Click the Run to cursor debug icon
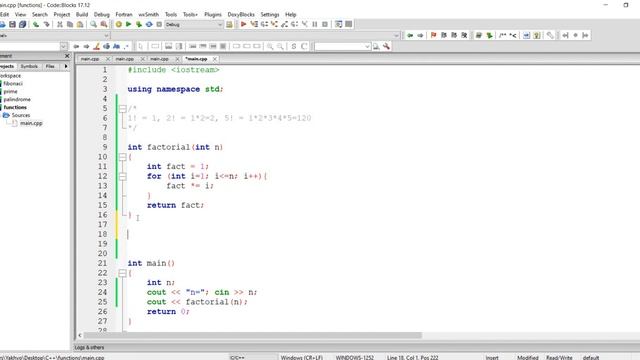640x360 pixels. pyautogui.click(x=254, y=24)
